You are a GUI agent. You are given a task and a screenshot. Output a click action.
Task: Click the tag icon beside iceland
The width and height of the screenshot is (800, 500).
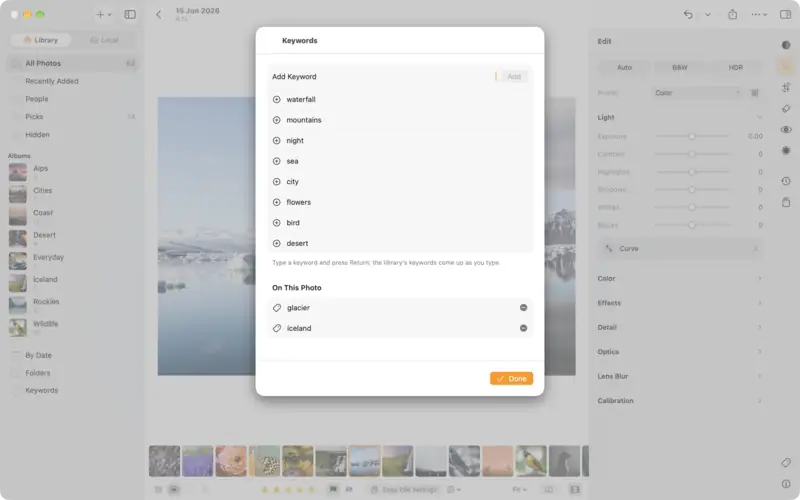click(277, 328)
